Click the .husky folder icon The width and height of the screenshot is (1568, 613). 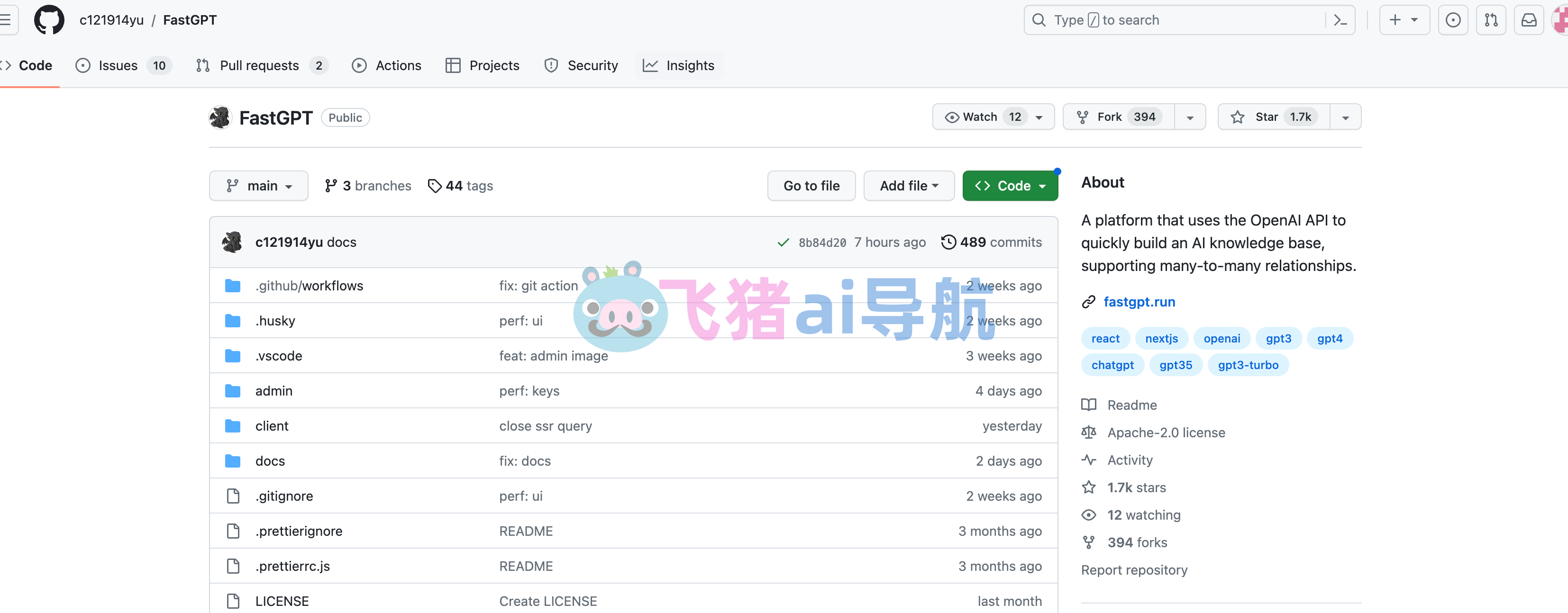(233, 321)
